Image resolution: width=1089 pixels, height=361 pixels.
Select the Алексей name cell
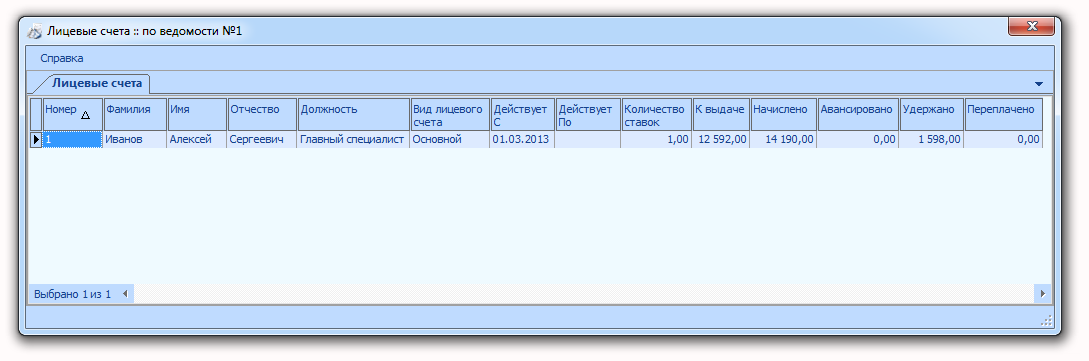[197, 140]
